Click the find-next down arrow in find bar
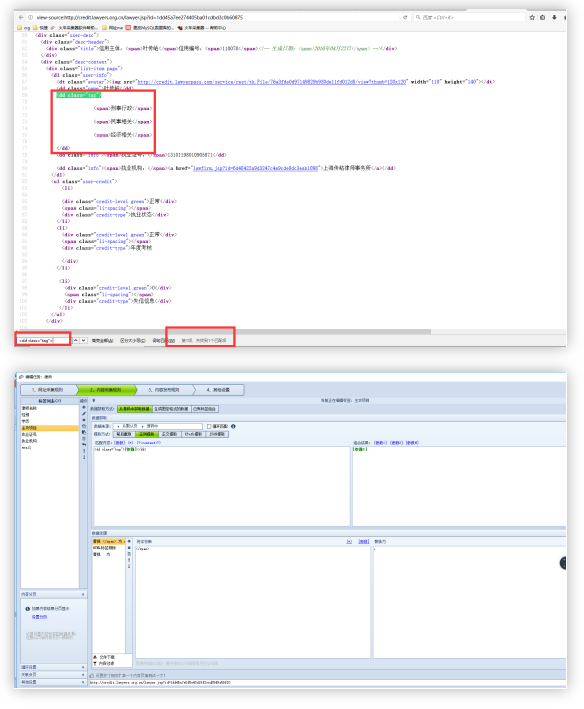The width and height of the screenshot is (584, 709). click(x=84, y=340)
